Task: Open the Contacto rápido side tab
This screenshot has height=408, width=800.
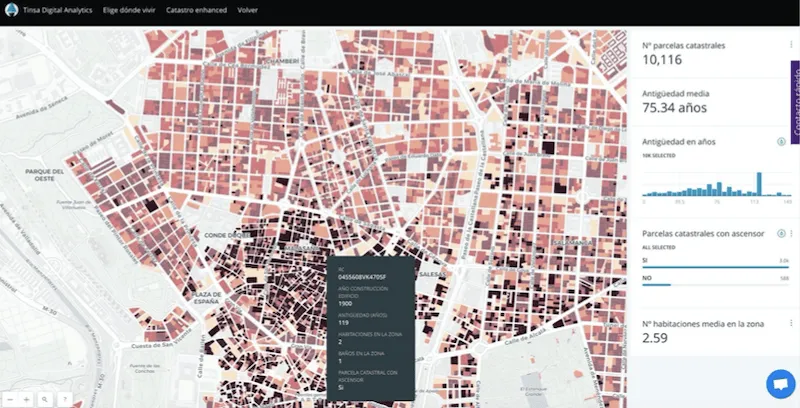Action: click(x=795, y=102)
